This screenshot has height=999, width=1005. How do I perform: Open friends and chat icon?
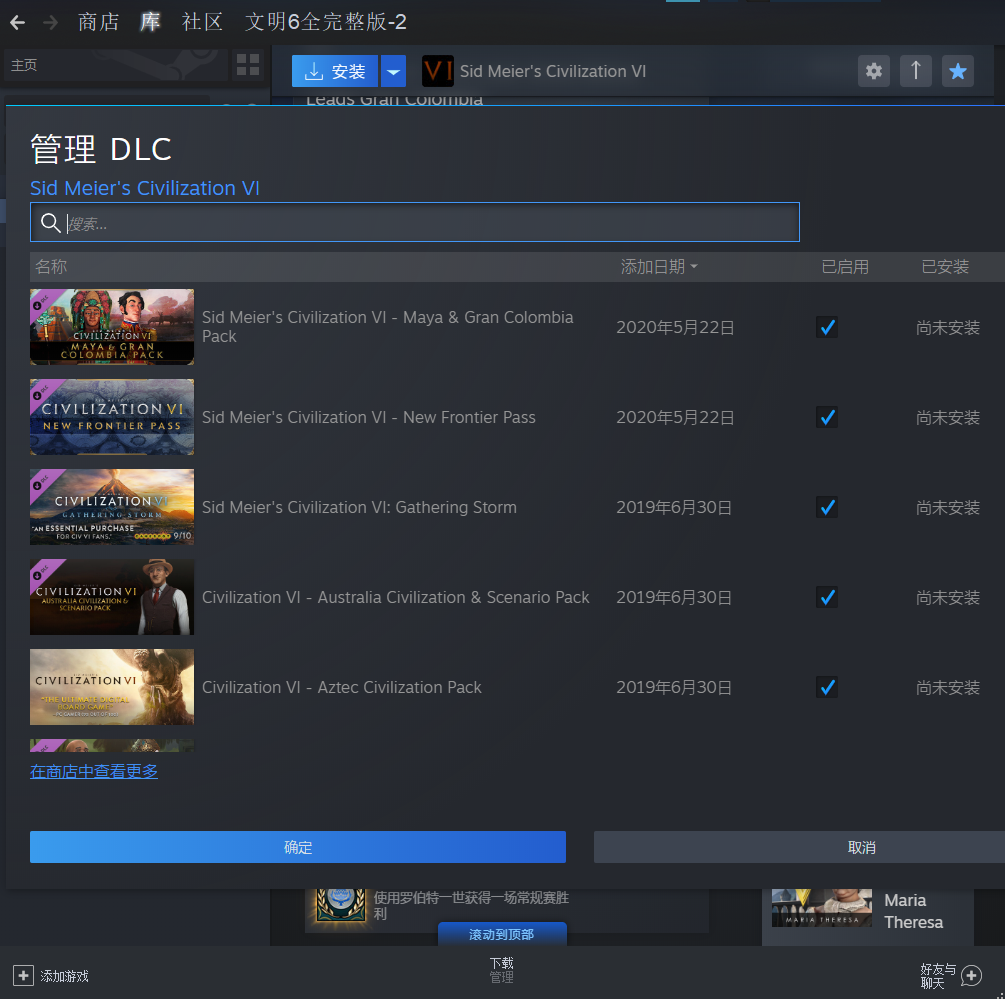(970, 975)
